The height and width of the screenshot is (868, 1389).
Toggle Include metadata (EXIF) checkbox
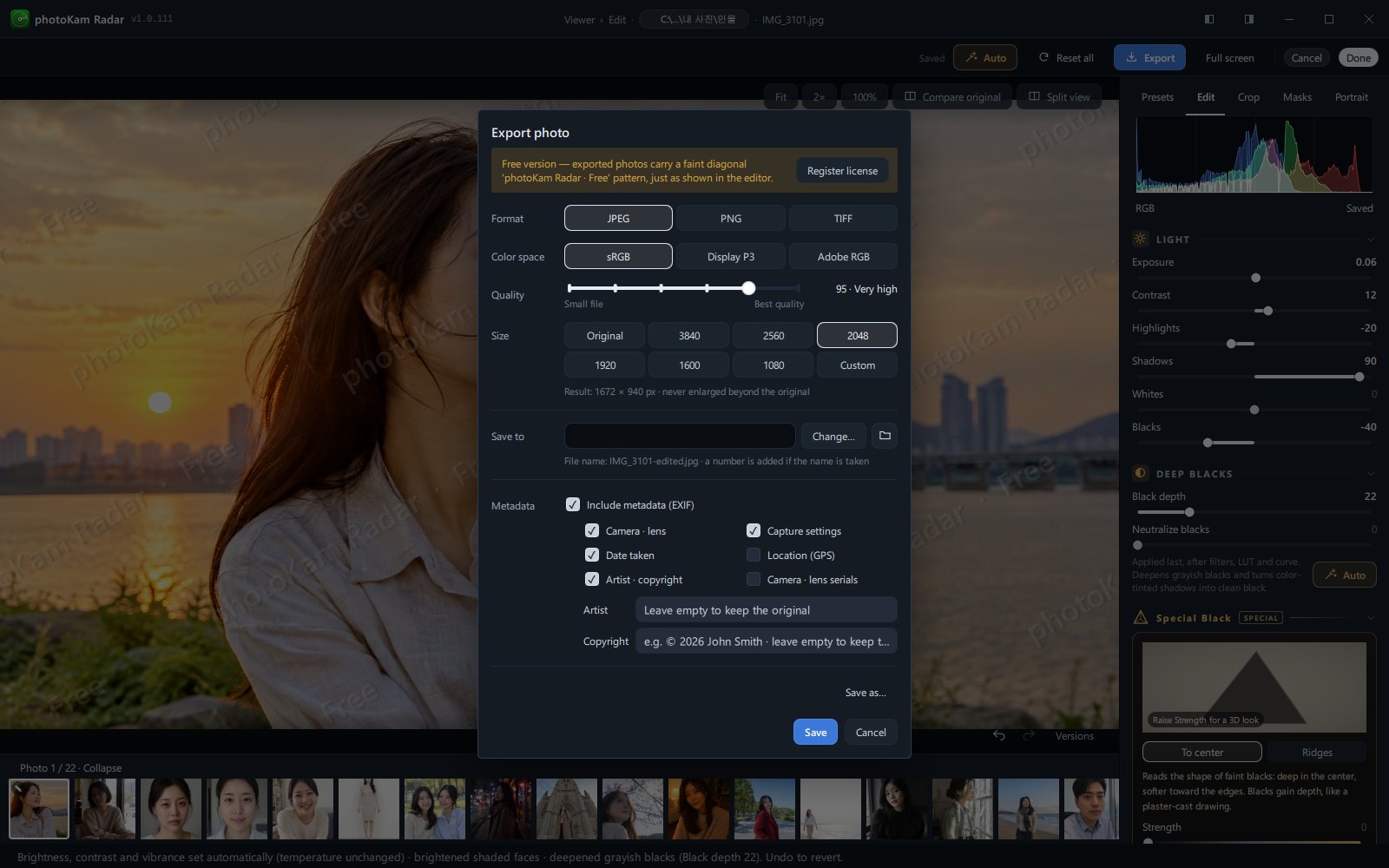(x=573, y=504)
